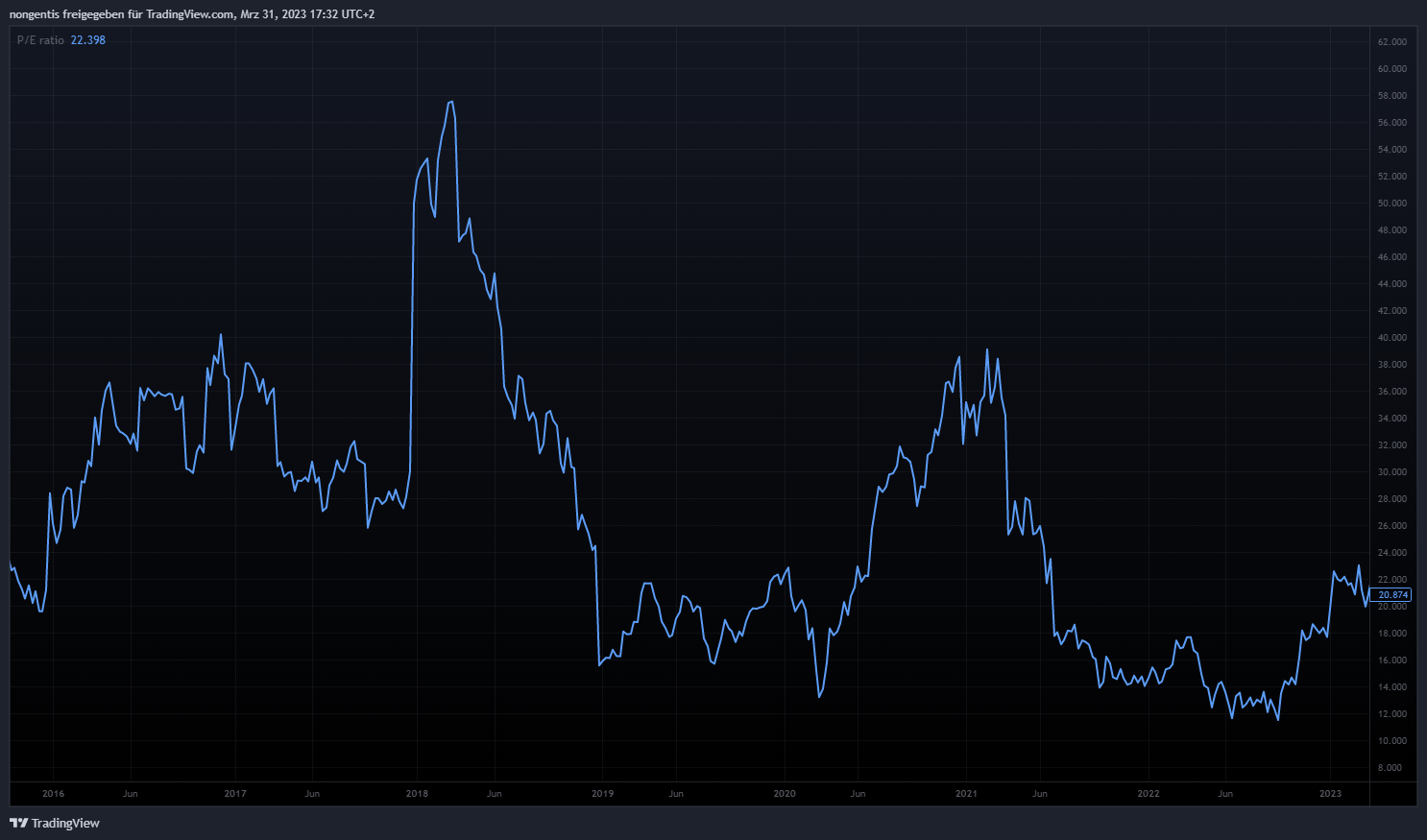Click the 2019 time axis label

pos(602,794)
